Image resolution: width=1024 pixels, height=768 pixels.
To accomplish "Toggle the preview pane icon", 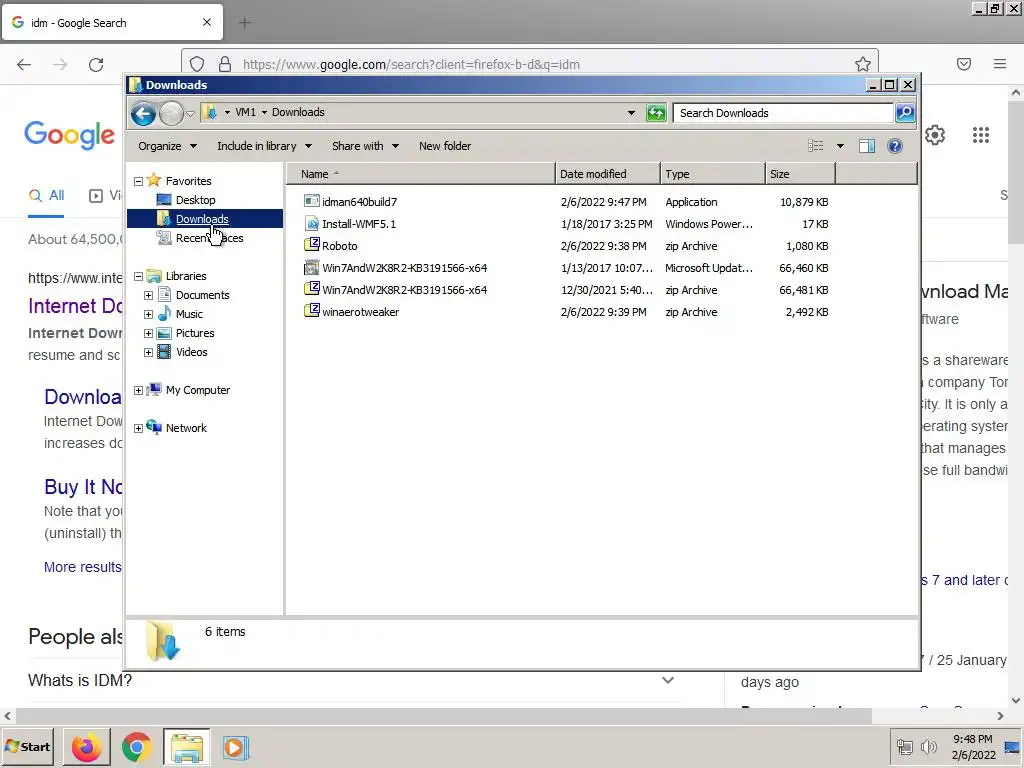I will [867, 146].
